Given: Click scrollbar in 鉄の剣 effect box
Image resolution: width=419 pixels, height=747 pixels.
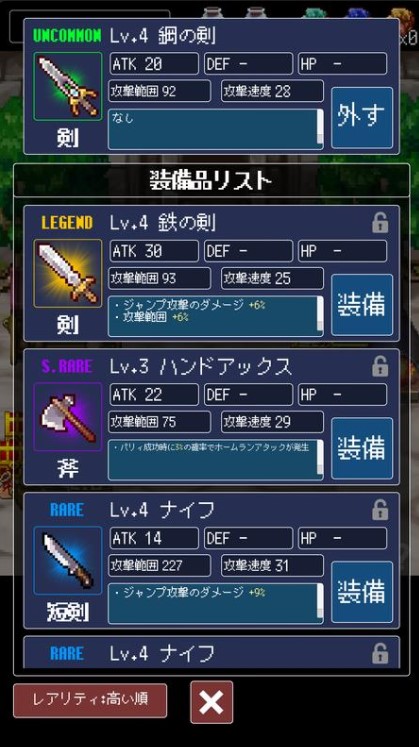Looking at the screenshot, I should click(x=320, y=314).
